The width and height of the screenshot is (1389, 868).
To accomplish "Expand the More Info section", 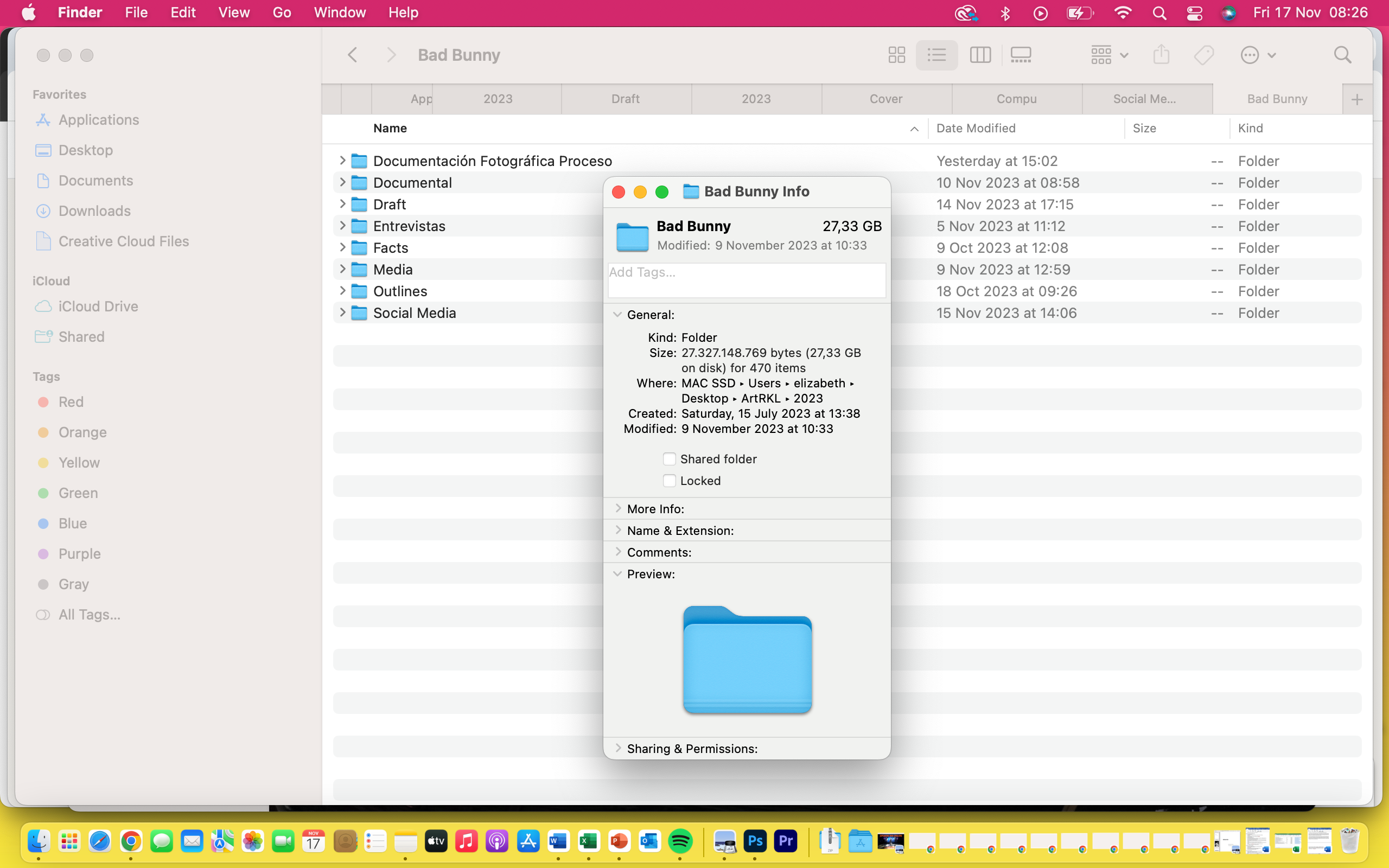I will click(x=617, y=508).
